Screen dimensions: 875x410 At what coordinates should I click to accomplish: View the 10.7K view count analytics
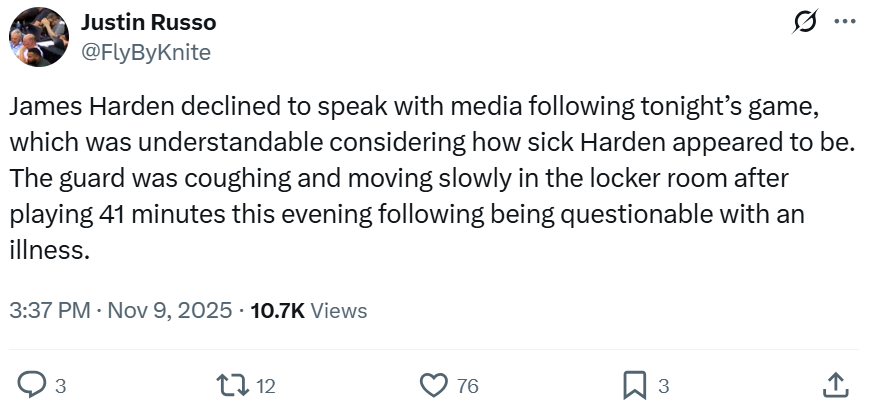pyautogui.click(x=277, y=311)
